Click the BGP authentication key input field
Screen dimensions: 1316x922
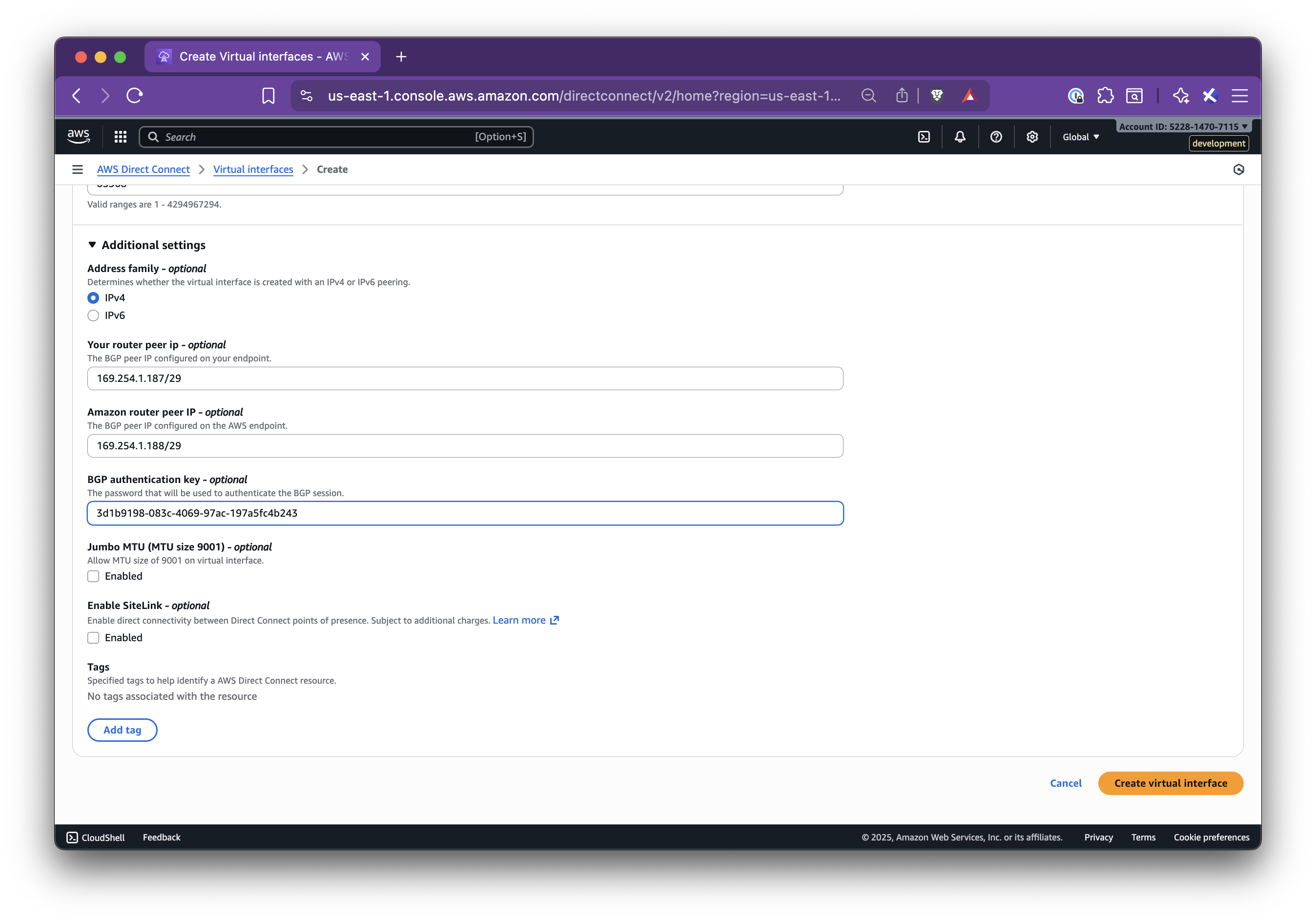(464, 513)
